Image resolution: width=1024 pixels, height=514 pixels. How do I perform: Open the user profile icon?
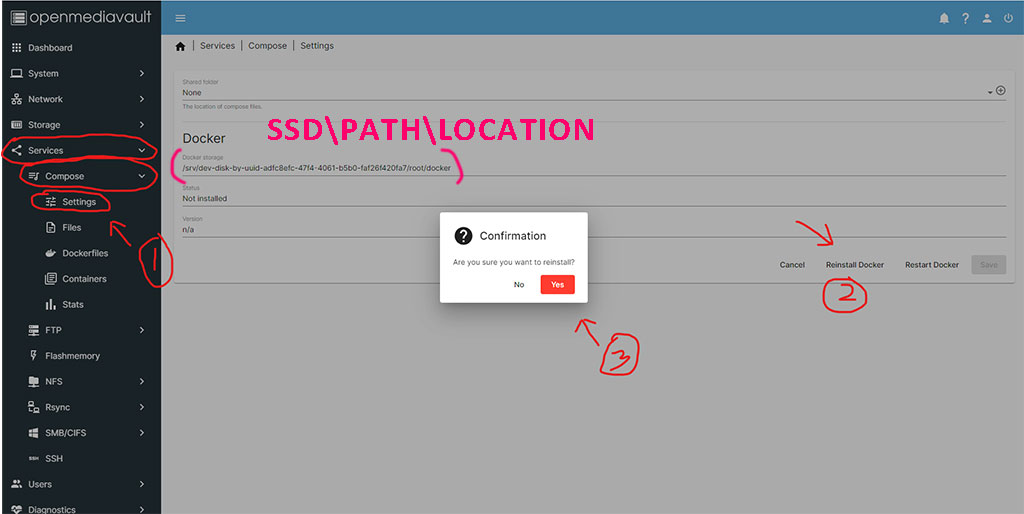click(x=986, y=18)
